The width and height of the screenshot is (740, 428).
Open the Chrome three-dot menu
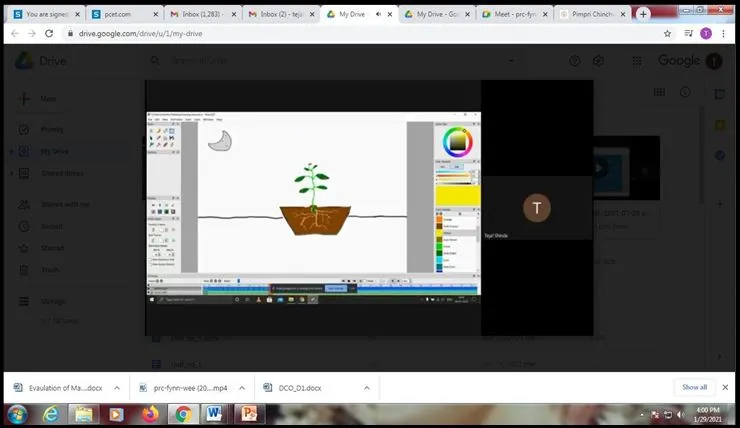(723, 34)
